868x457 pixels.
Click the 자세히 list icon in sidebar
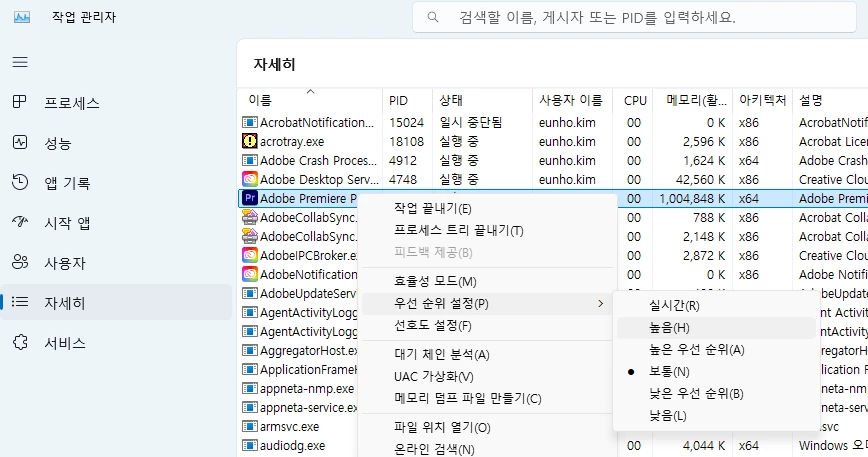click(20, 302)
